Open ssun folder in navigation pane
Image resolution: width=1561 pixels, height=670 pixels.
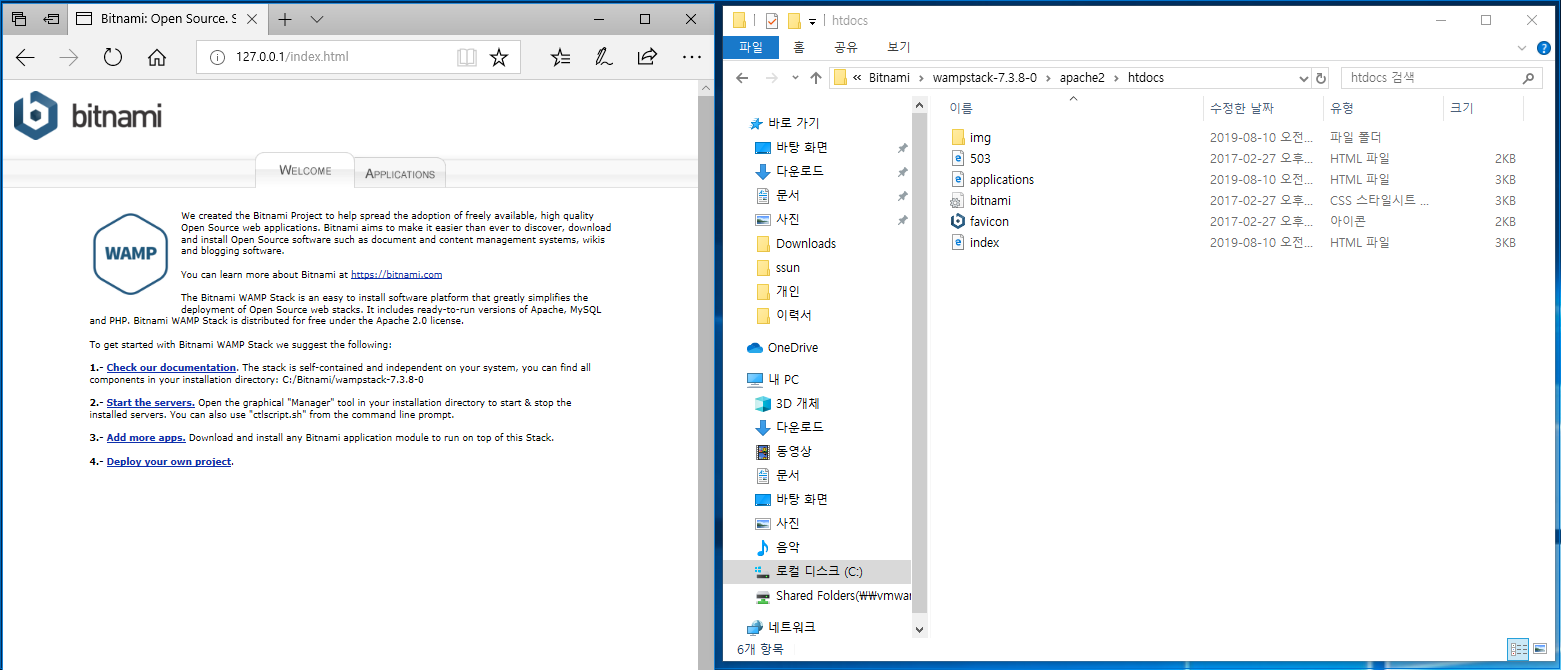tap(787, 267)
